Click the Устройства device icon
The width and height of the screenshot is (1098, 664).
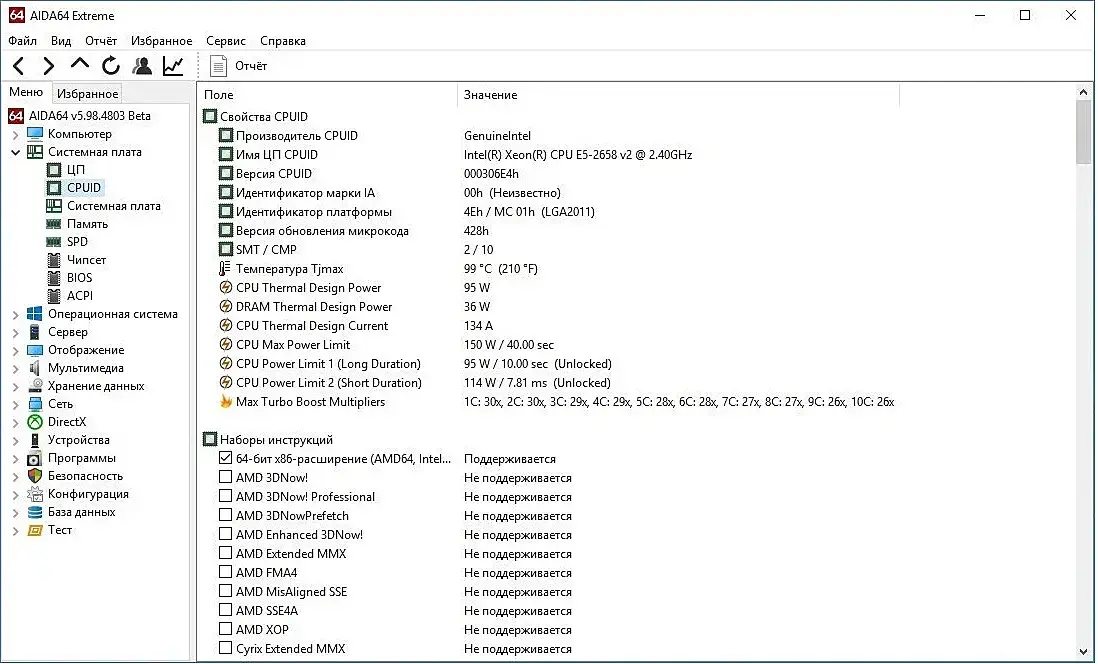tap(34, 440)
